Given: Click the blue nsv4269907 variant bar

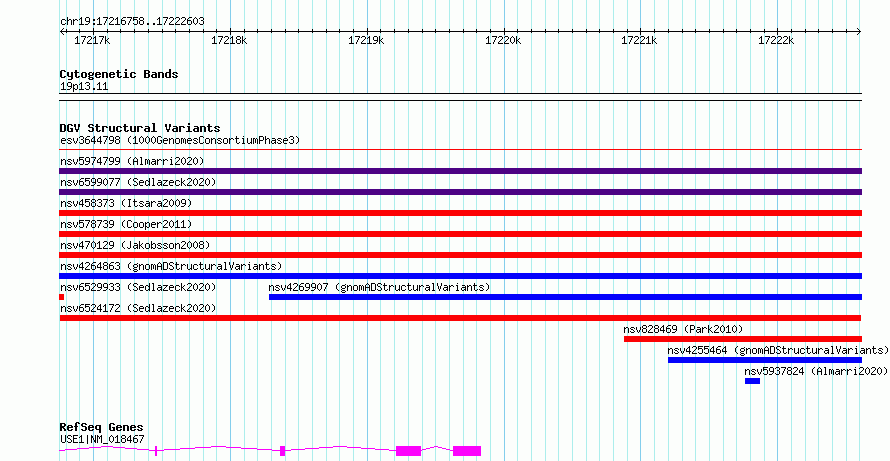Looking at the screenshot, I should pyautogui.click(x=565, y=297).
